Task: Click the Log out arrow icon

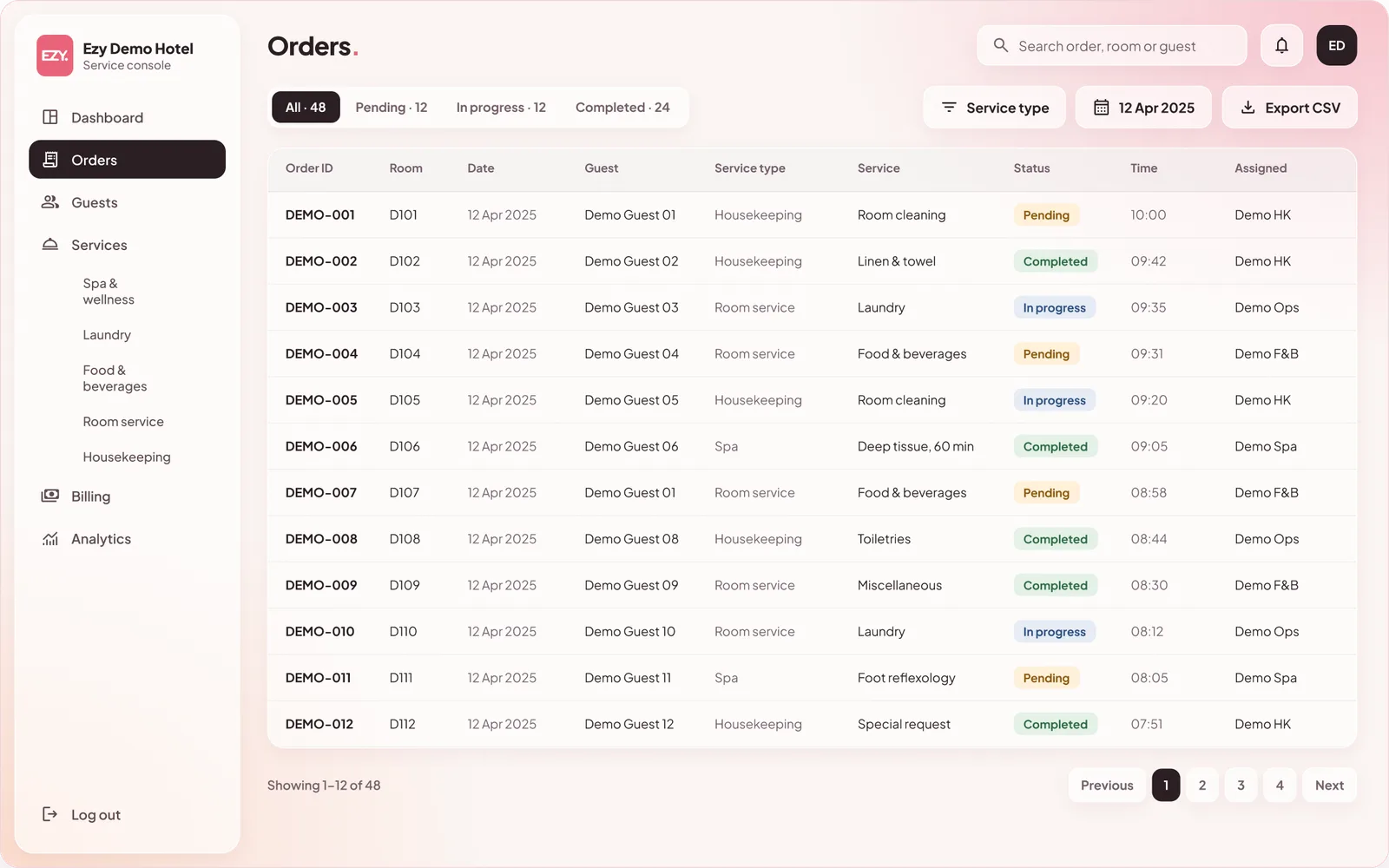Action: [50, 814]
